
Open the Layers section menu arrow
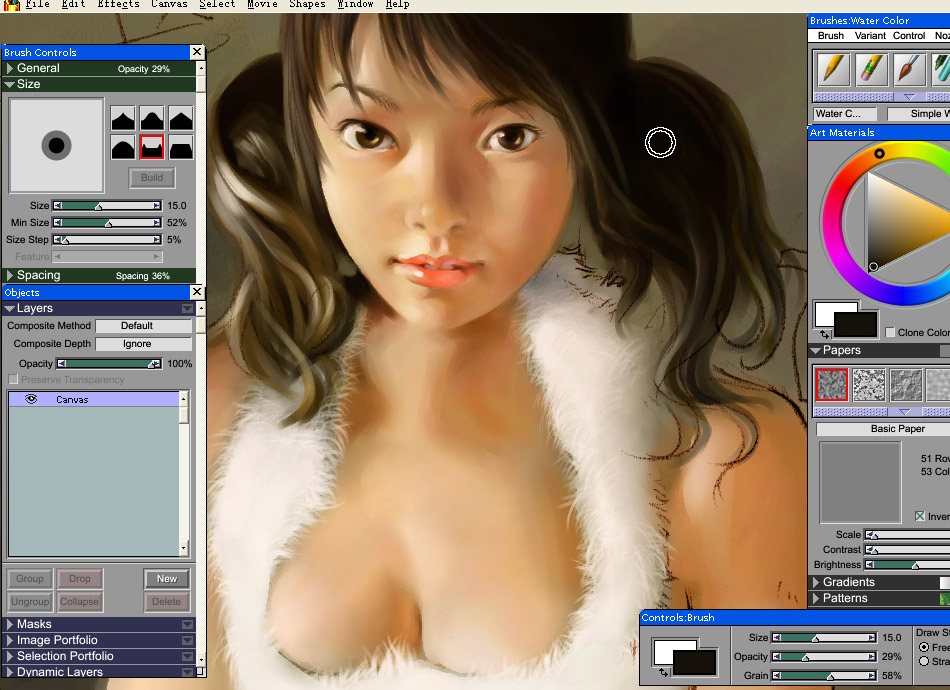(187, 308)
